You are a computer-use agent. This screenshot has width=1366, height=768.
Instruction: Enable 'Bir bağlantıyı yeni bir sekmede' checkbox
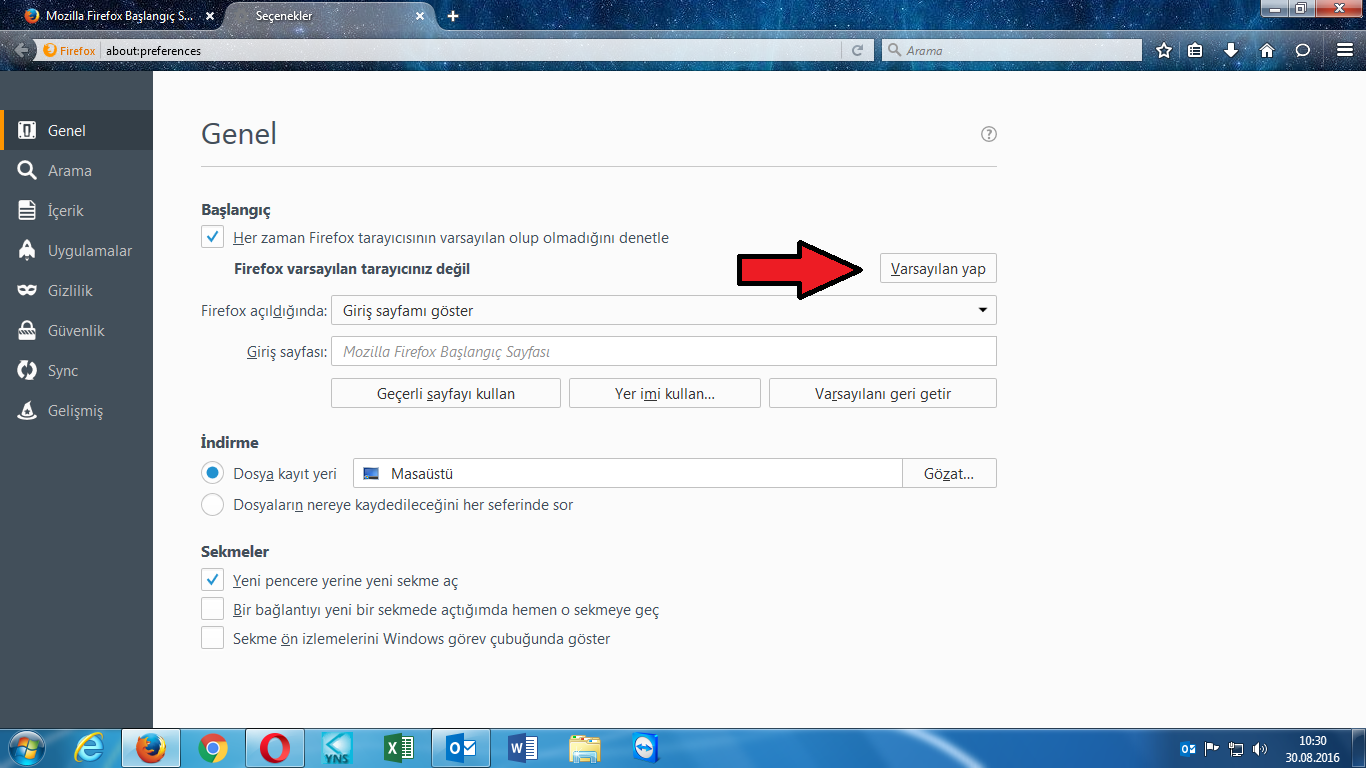click(212, 609)
